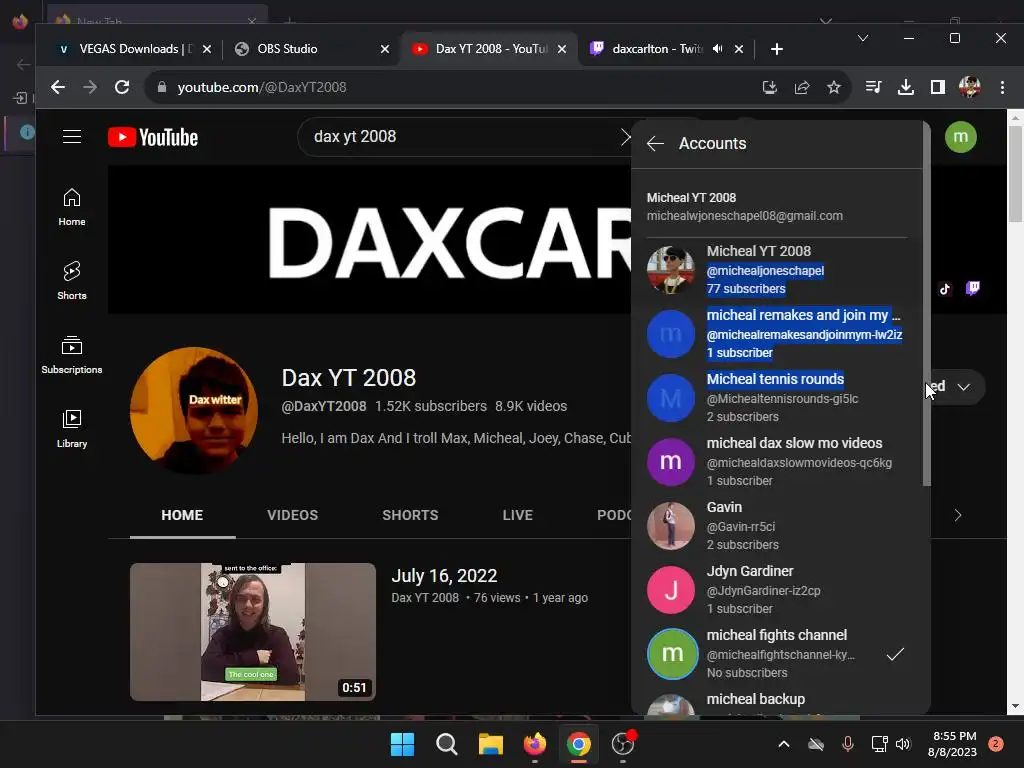The height and width of the screenshot is (768, 1024).
Task: Open Windows Start menu
Action: [402, 744]
